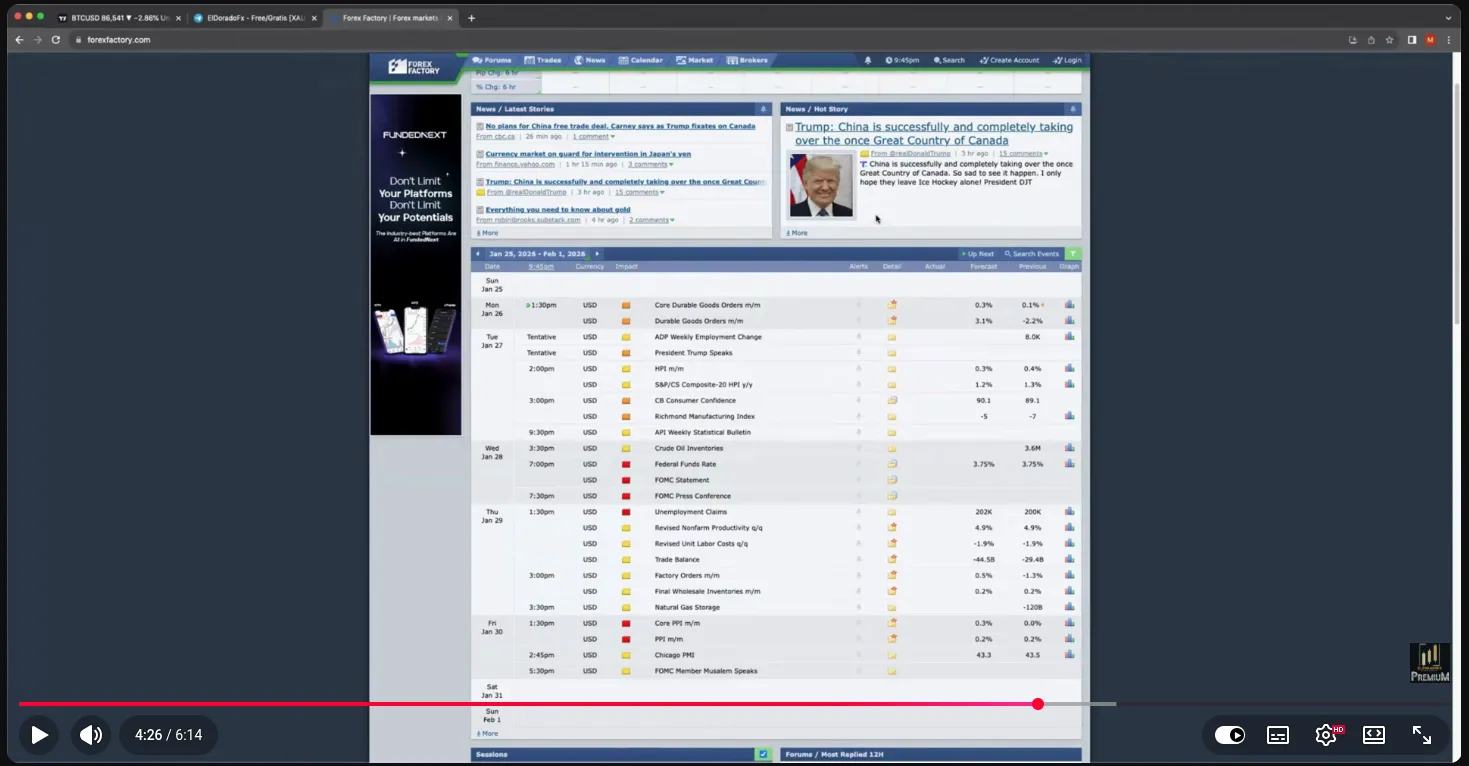Click the Login link

(x=1067, y=60)
